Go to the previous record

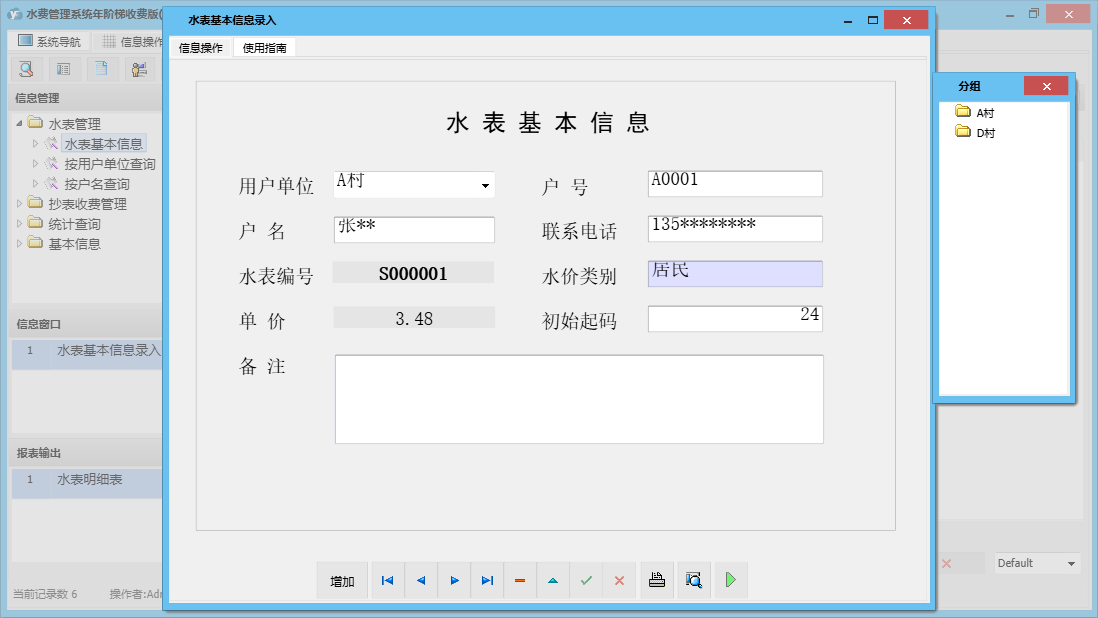coord(421,580)
